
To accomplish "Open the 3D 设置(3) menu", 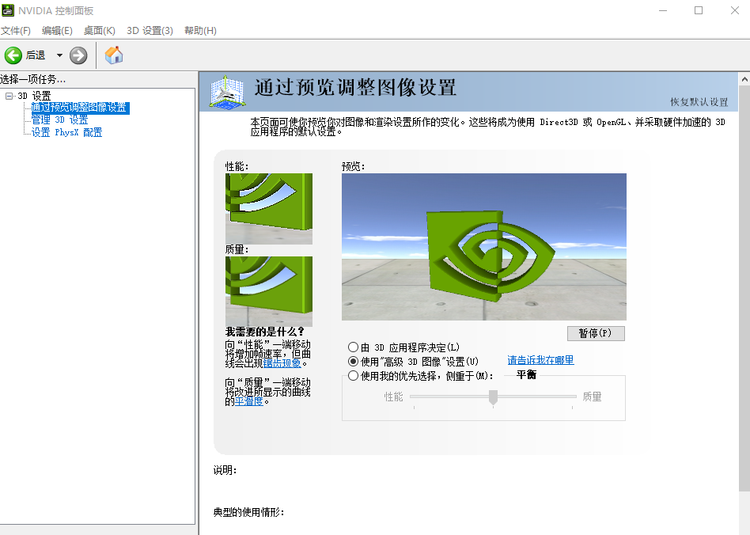I will point(150,31).
